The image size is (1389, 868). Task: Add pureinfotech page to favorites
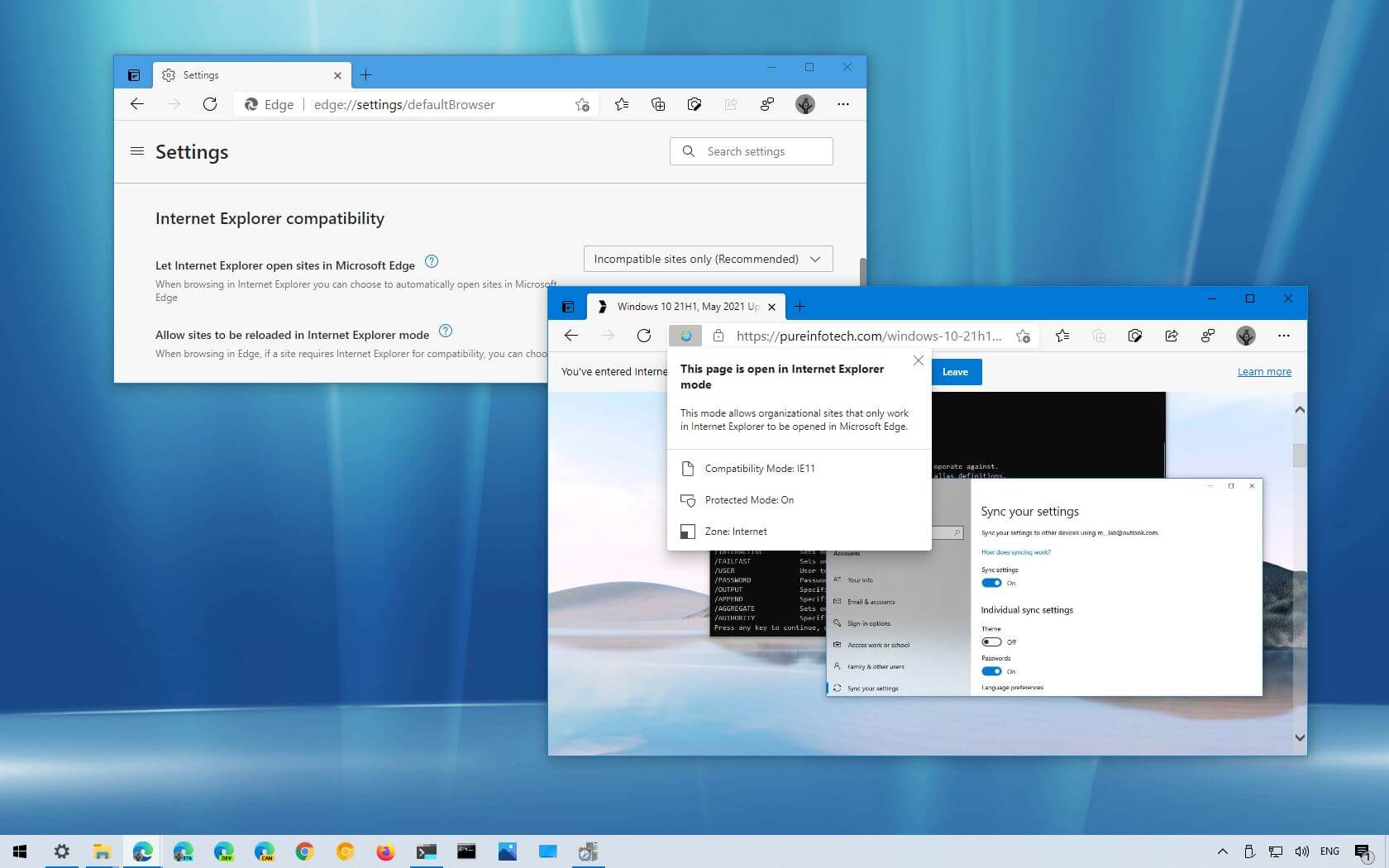pyautogui.click(x=1024, y=336)
